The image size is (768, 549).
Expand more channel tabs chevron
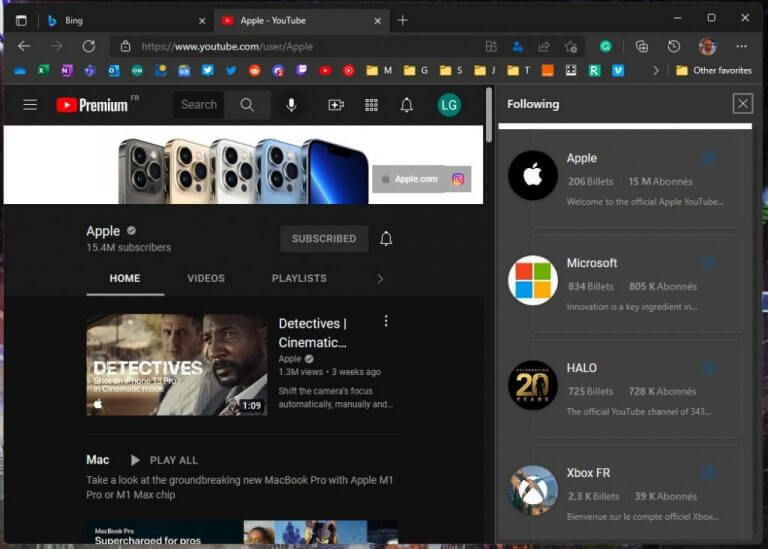tap(380, 279)
